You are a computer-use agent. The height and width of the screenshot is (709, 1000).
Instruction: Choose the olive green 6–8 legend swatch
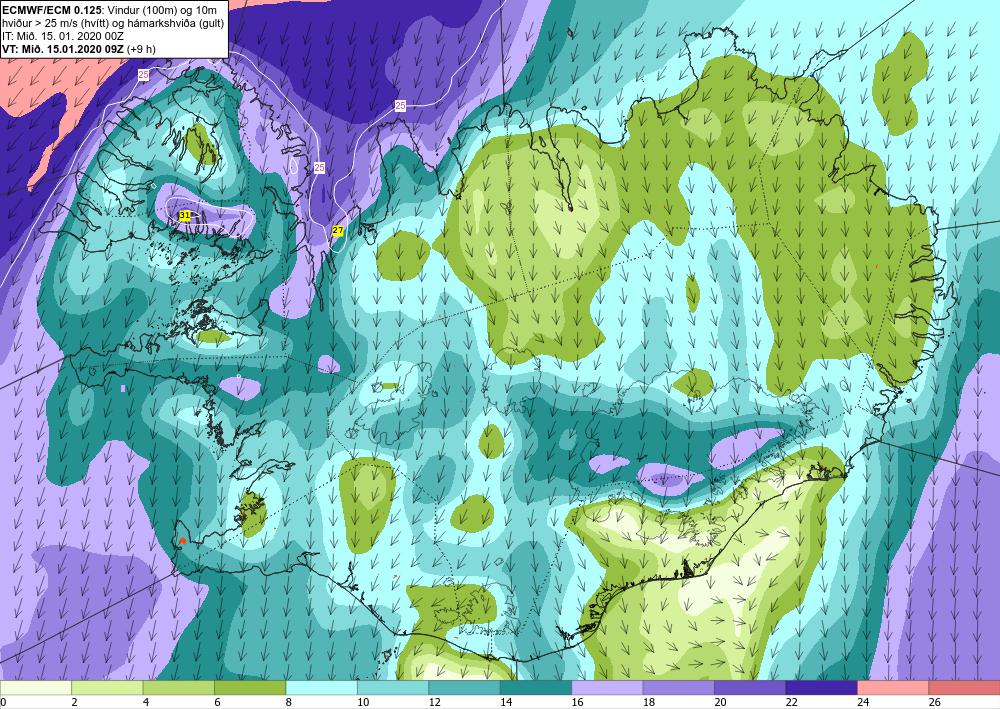[250, 688]
